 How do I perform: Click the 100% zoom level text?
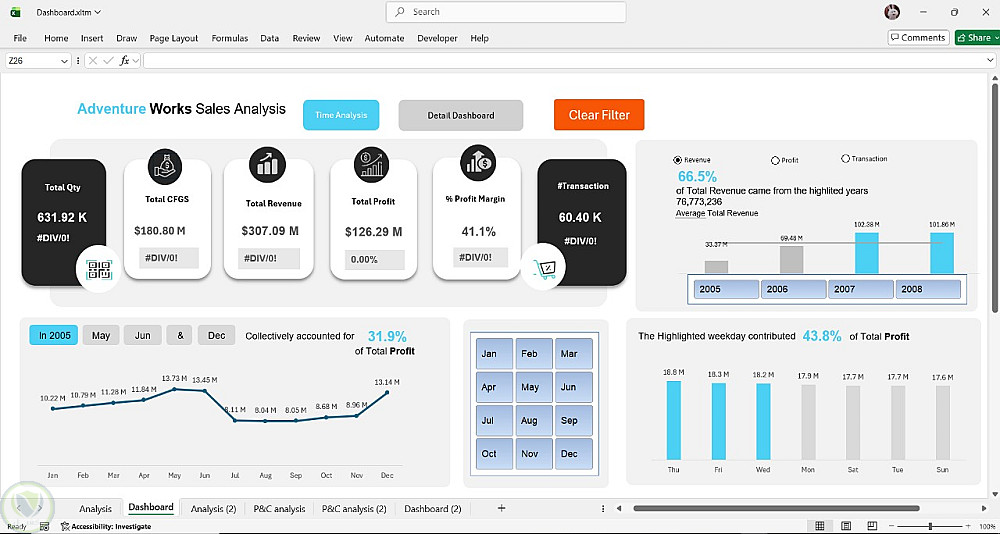pos(985,526)
